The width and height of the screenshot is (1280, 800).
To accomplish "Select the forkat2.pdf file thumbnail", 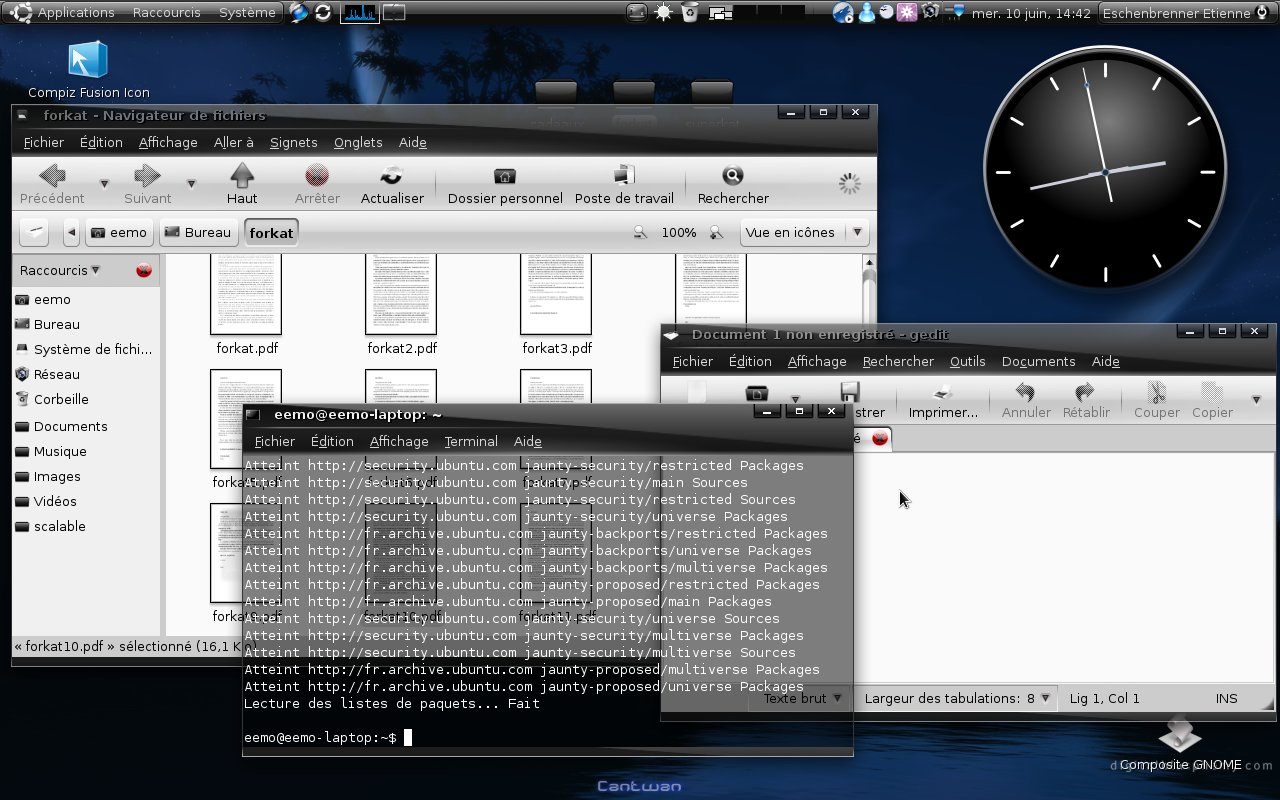I will (x=401, y=294).
